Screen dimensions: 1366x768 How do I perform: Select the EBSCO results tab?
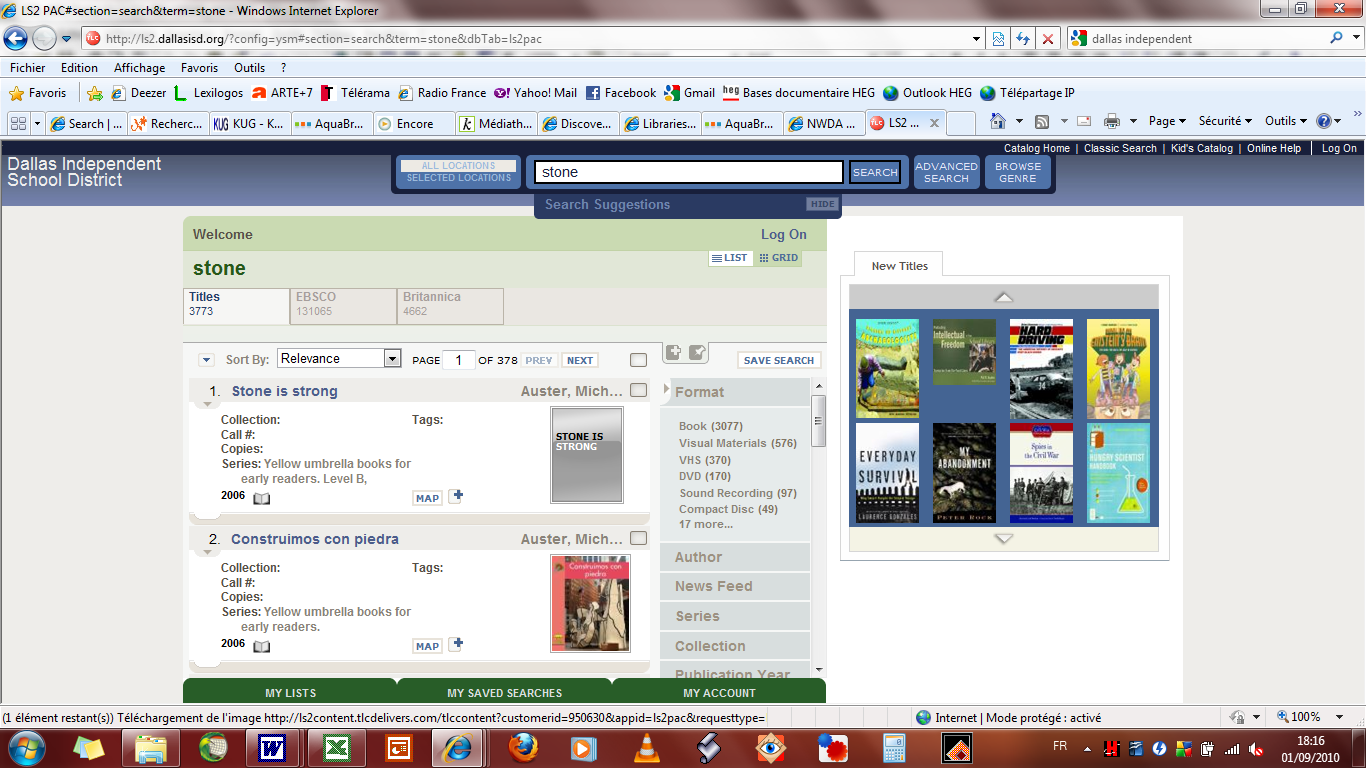(x=343, y=305)
